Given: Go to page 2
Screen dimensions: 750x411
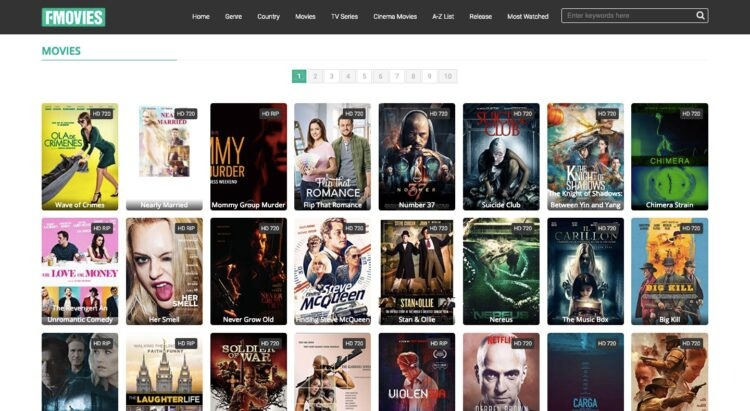Looking at the screenshot, I should [x=315, y=76].
